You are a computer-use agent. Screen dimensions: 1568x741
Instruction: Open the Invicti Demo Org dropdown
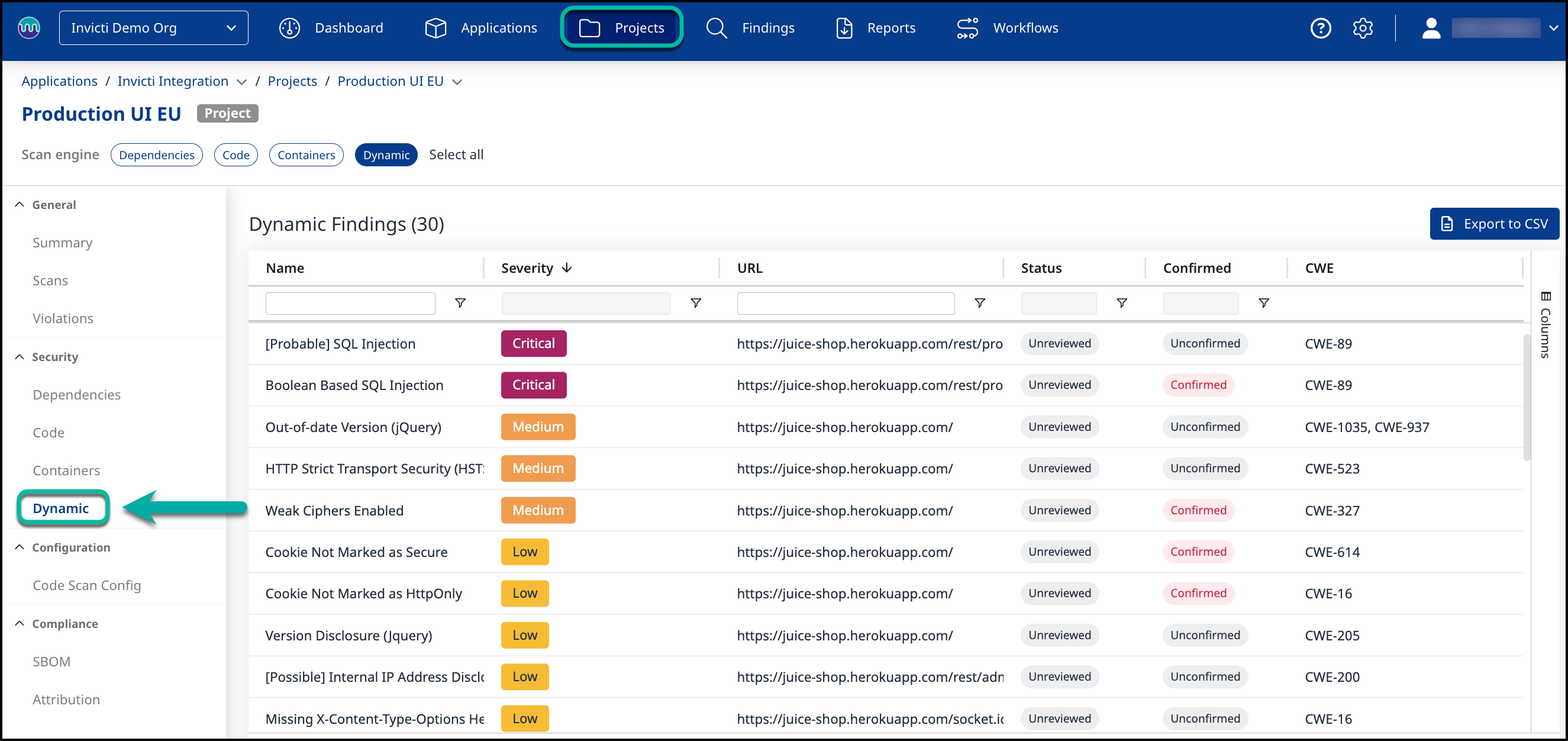(153, 28)
